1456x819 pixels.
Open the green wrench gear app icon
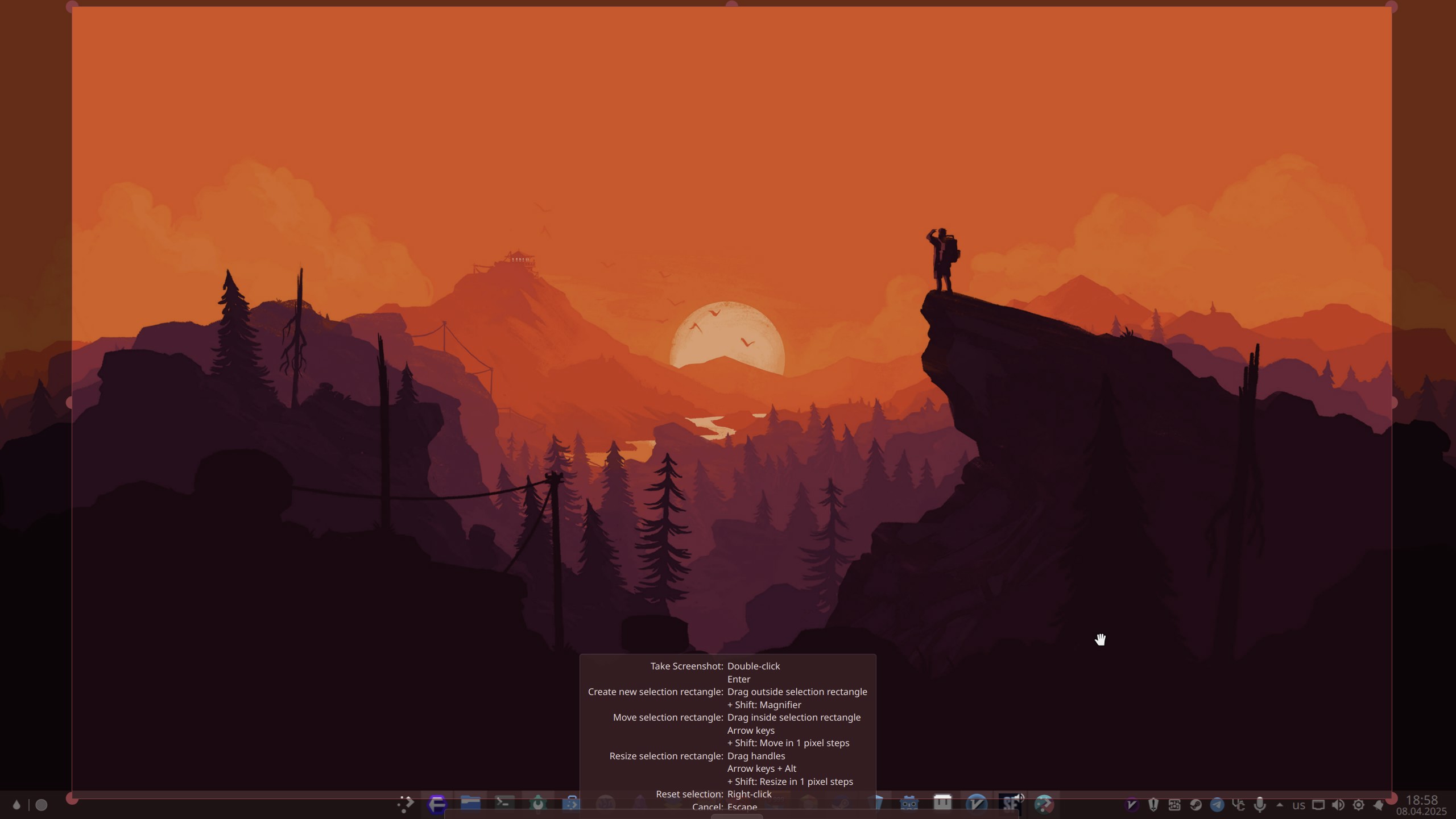point(538,804)
